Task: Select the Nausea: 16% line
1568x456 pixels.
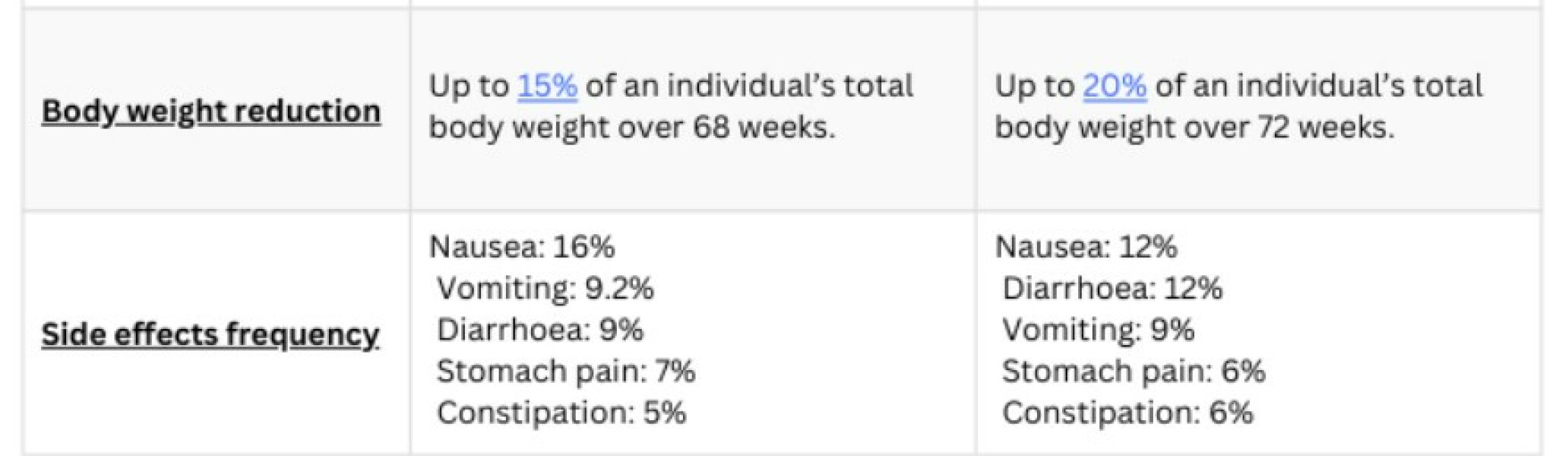Action: click(x=522, y=247)
